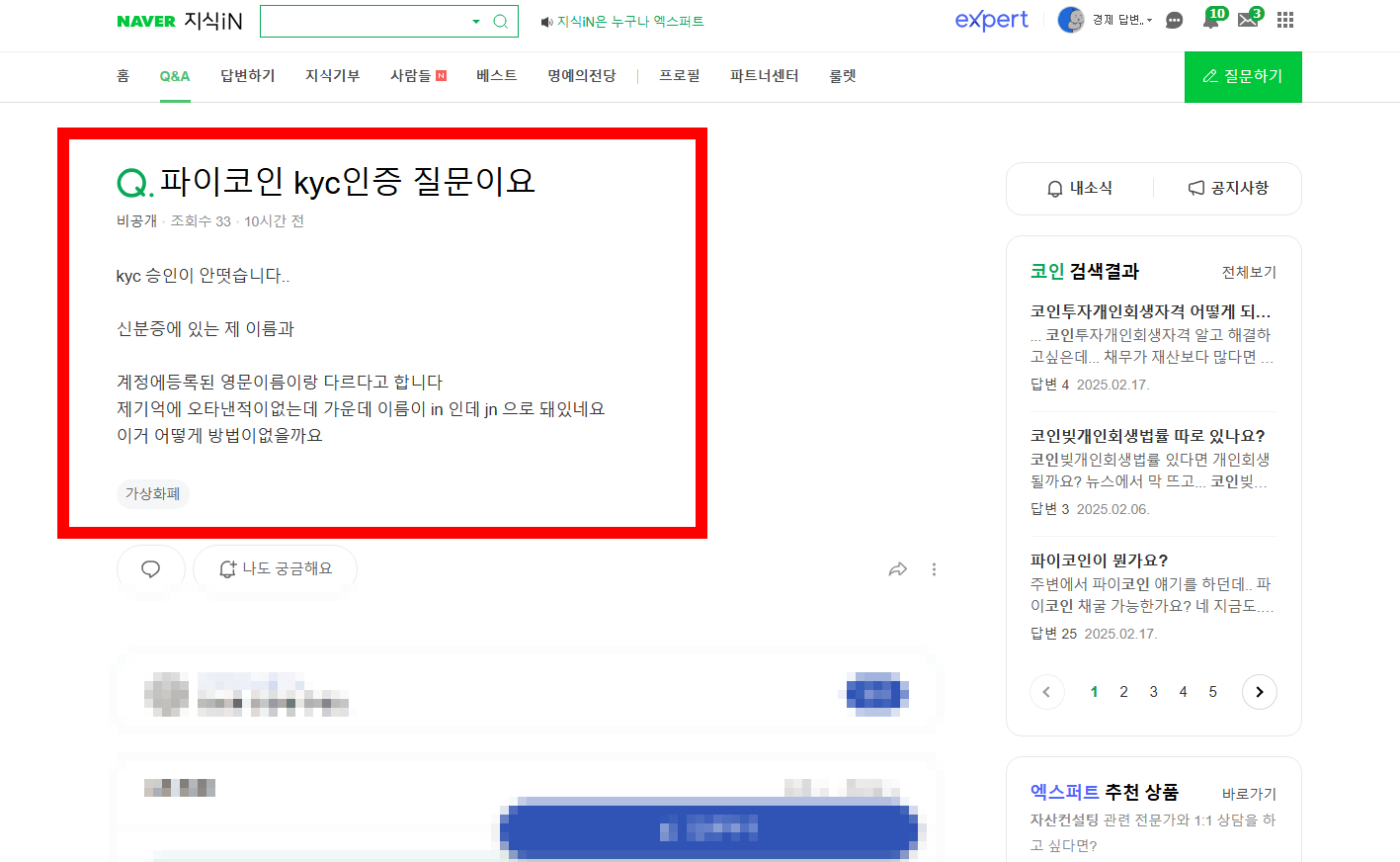The image size is (1400, 862).
Task: Click next page arrow in search results
Action: click(x=1259, y=692)
